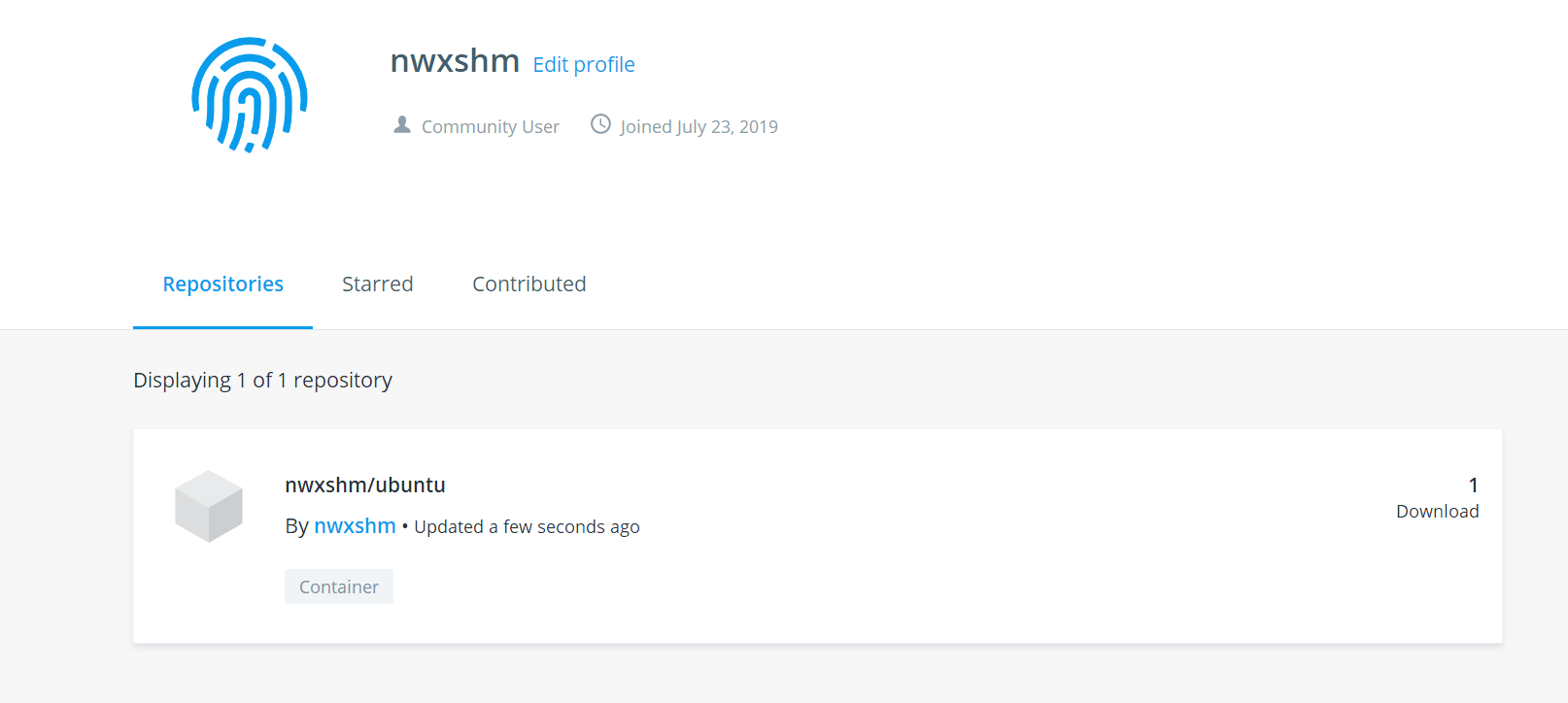Screen dimensions: 1568x703
Task: Select the Contributed tab
Action: point(528,285)
